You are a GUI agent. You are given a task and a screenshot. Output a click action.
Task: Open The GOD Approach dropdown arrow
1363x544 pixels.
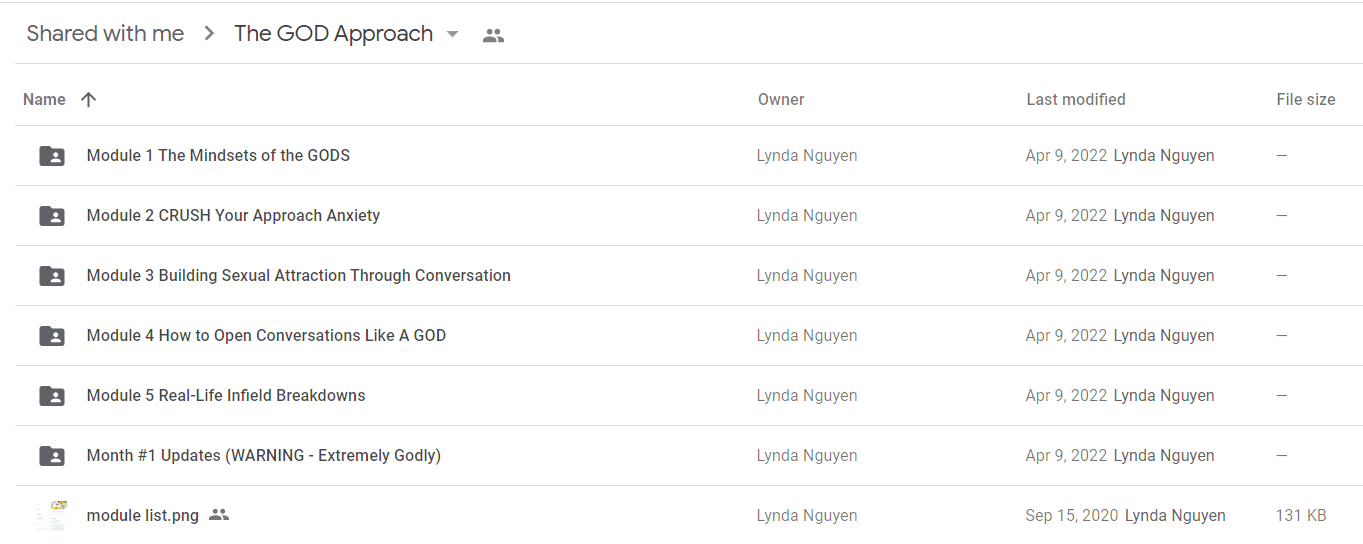[x=452, y=34]
